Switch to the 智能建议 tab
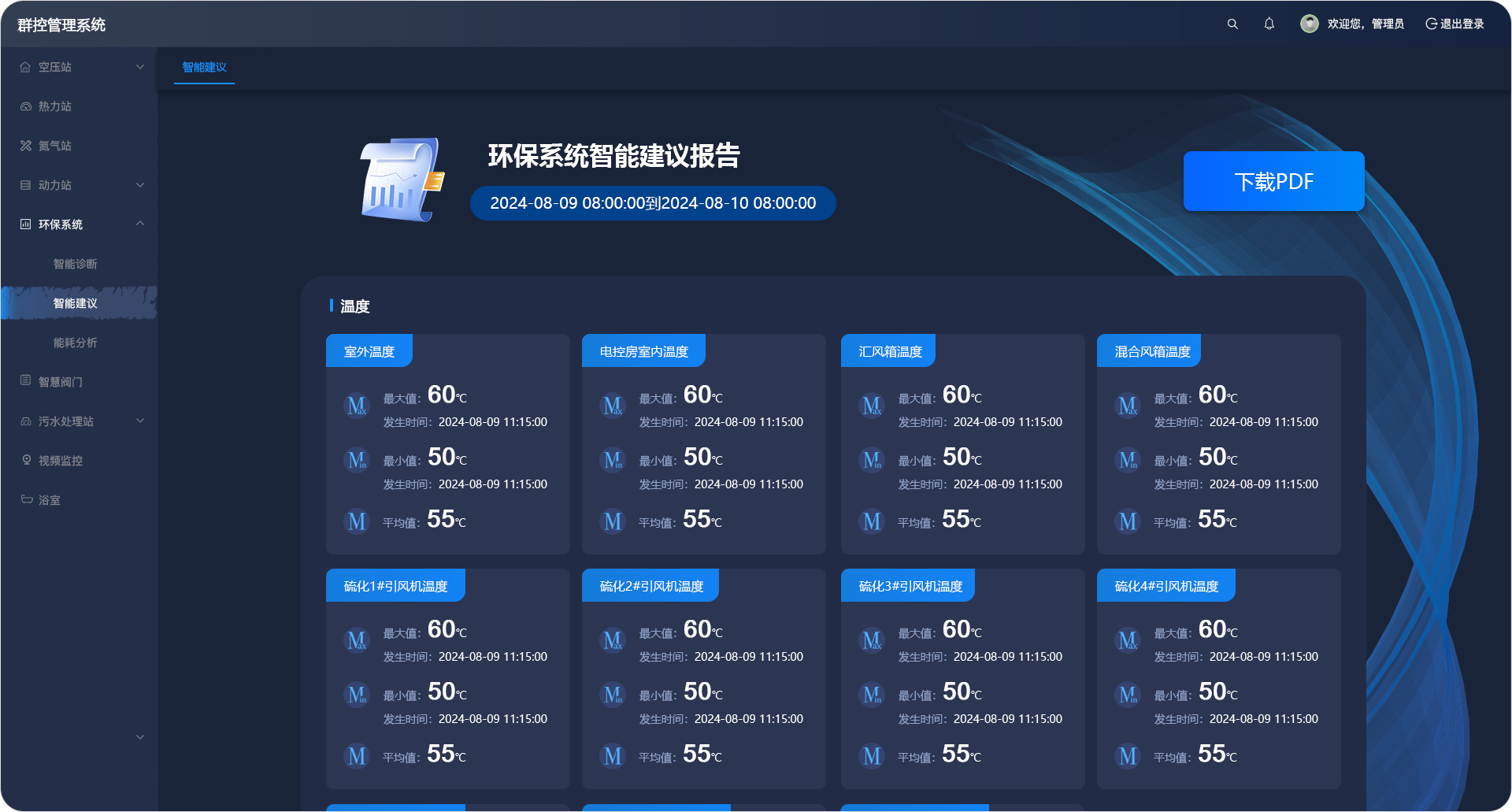The height and width of the screenshot is (812, 1512). (x=204, y=68)
